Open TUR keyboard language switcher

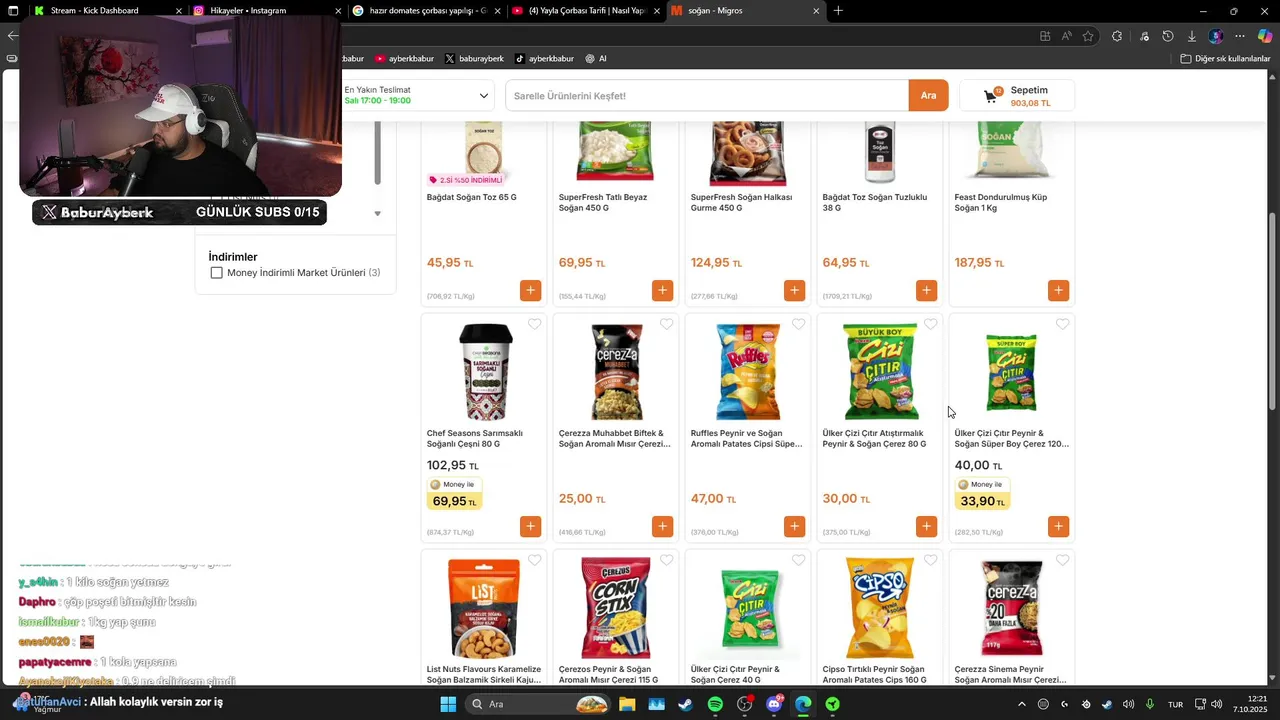click(x=1176, y=704)
